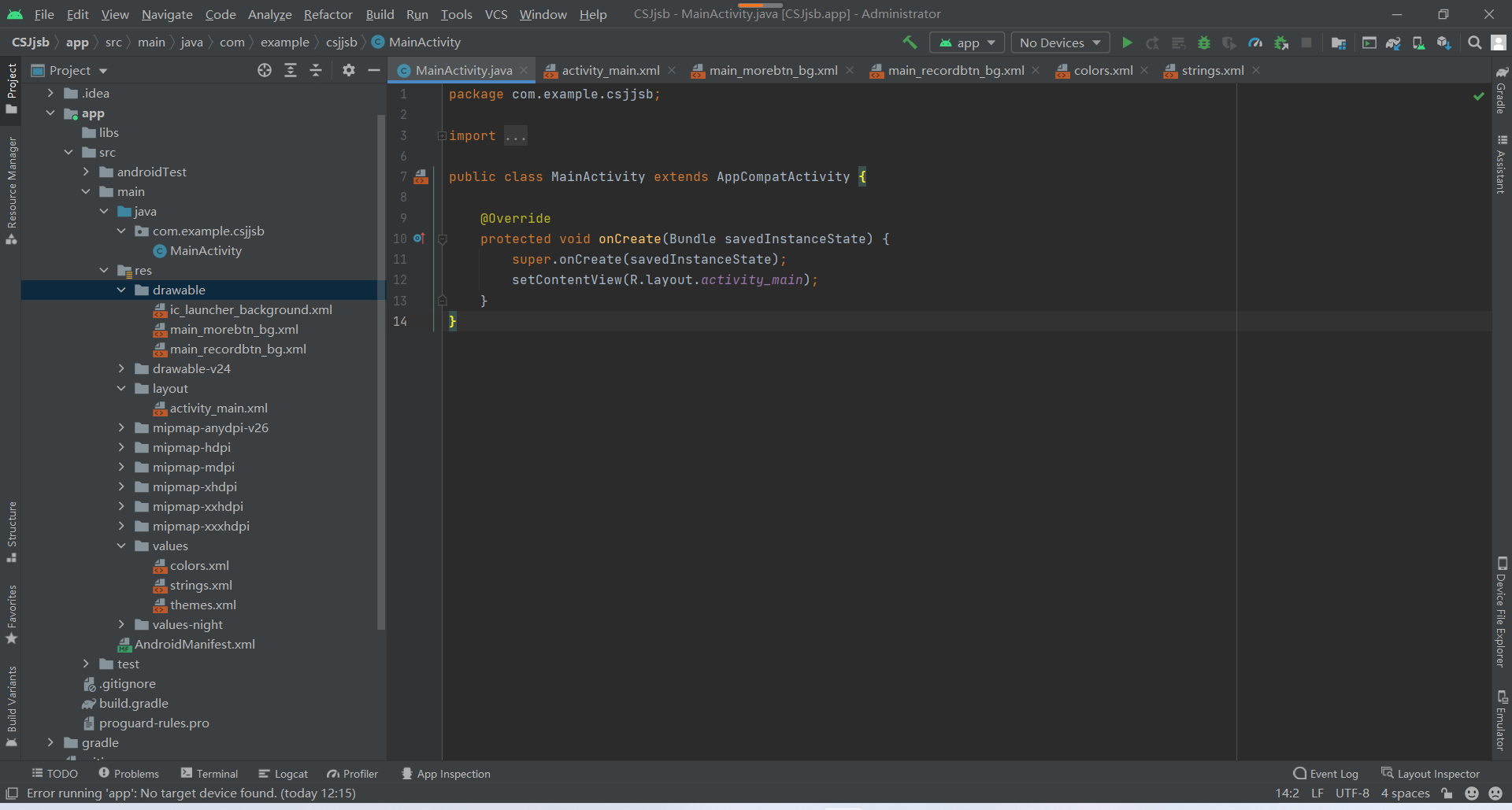Open the app run configuration dropdown
Viewport: 1512px width, 810px height.
[x=967, y=43]
